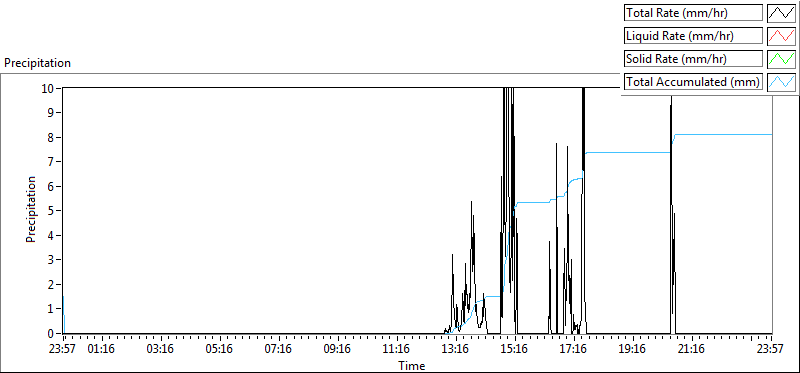Click the 15:16 time axis marker
This screenshot has height=373, width=800.
click(514, 350)
